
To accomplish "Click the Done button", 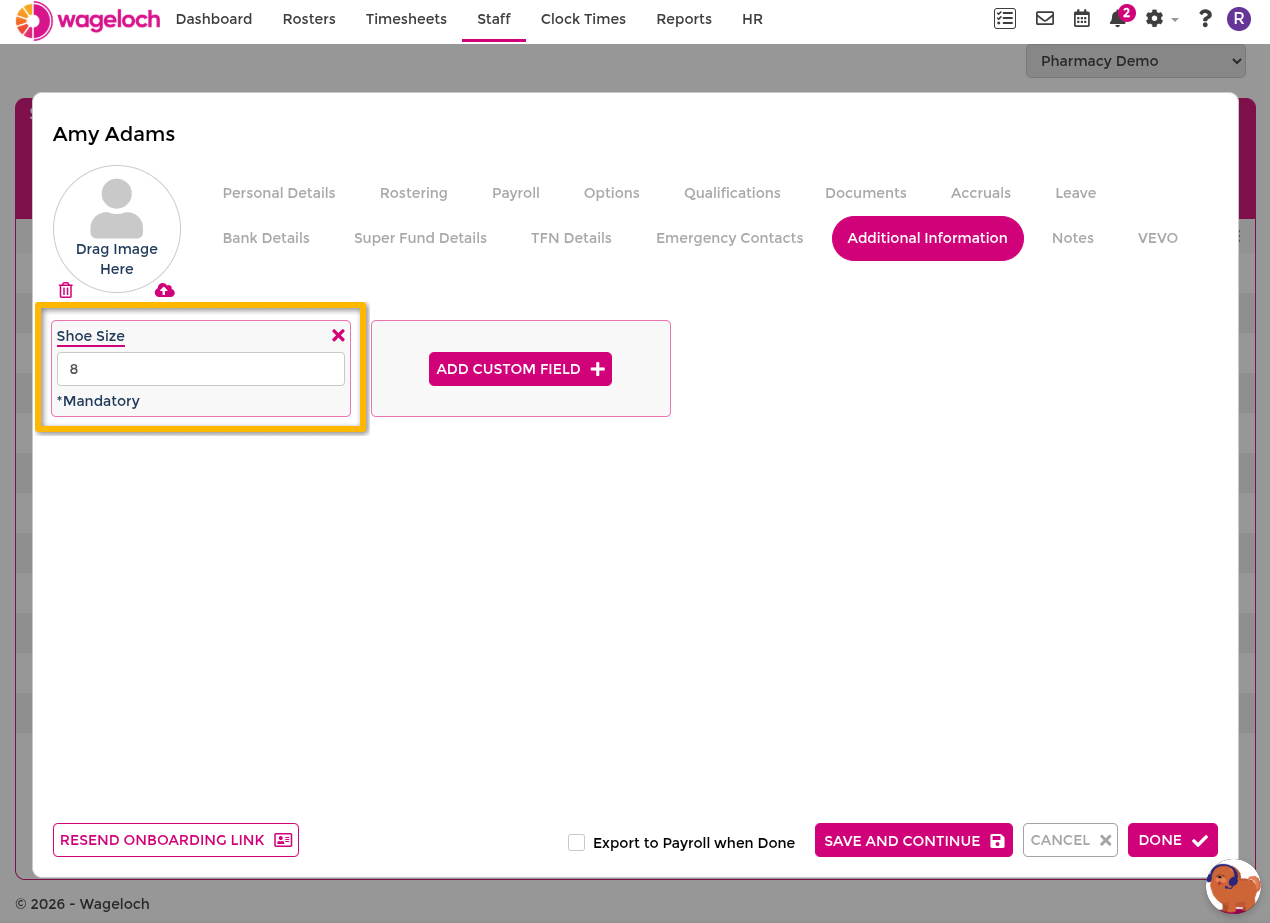I will tap(1173, 841).
